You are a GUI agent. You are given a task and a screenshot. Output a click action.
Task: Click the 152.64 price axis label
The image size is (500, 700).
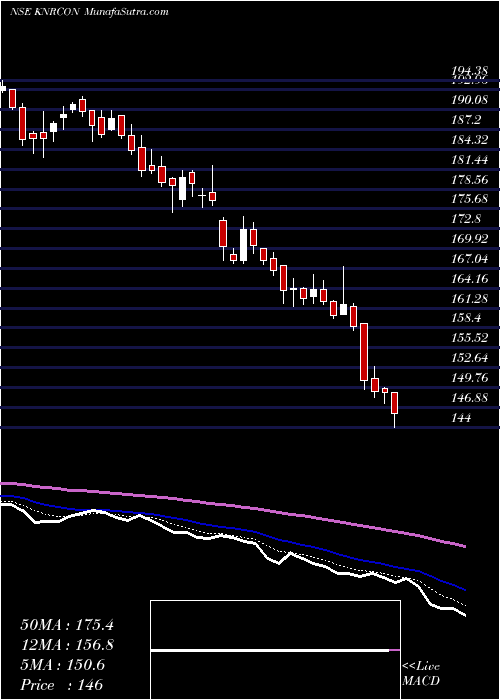pos(469,358)
